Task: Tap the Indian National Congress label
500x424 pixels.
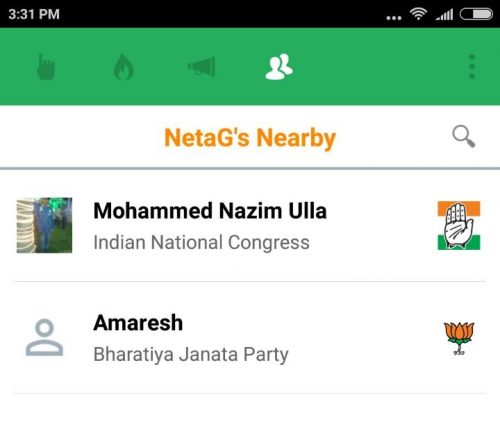Action: pos(201,242)
